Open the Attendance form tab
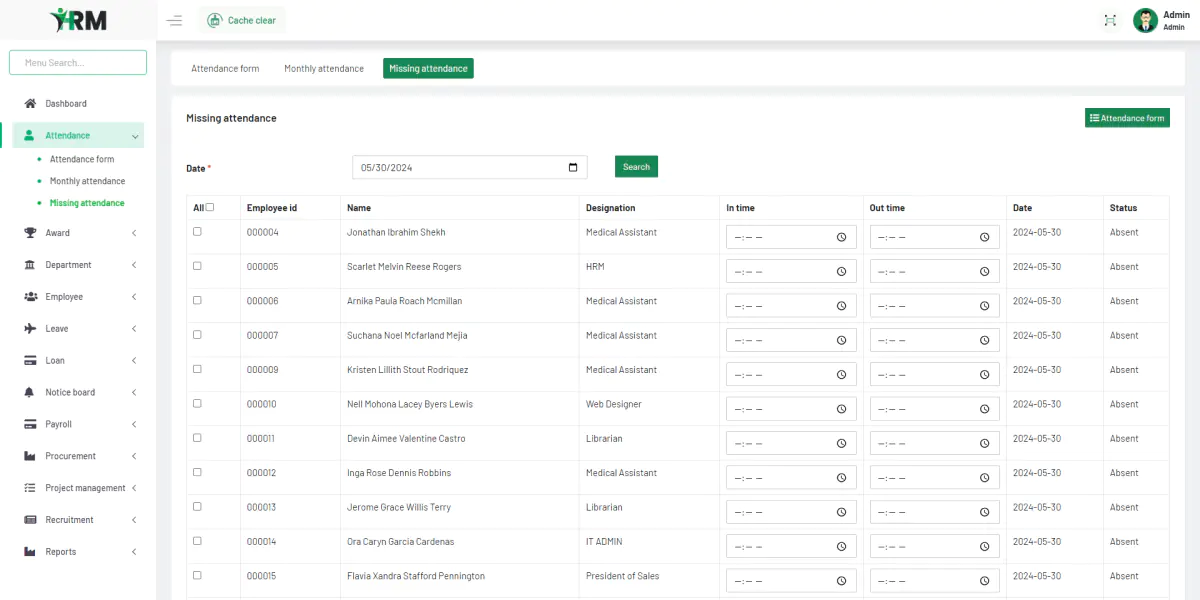The image size is (1200, 600). pos(225,69)
